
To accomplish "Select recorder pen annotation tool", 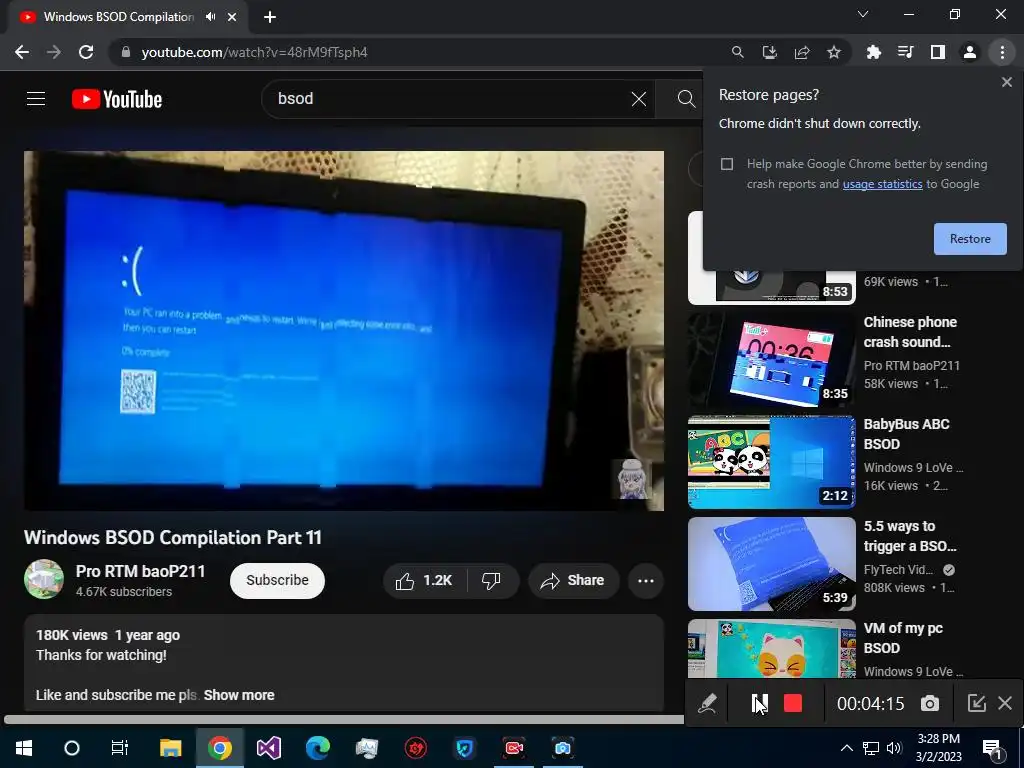I will click(707, 703).
